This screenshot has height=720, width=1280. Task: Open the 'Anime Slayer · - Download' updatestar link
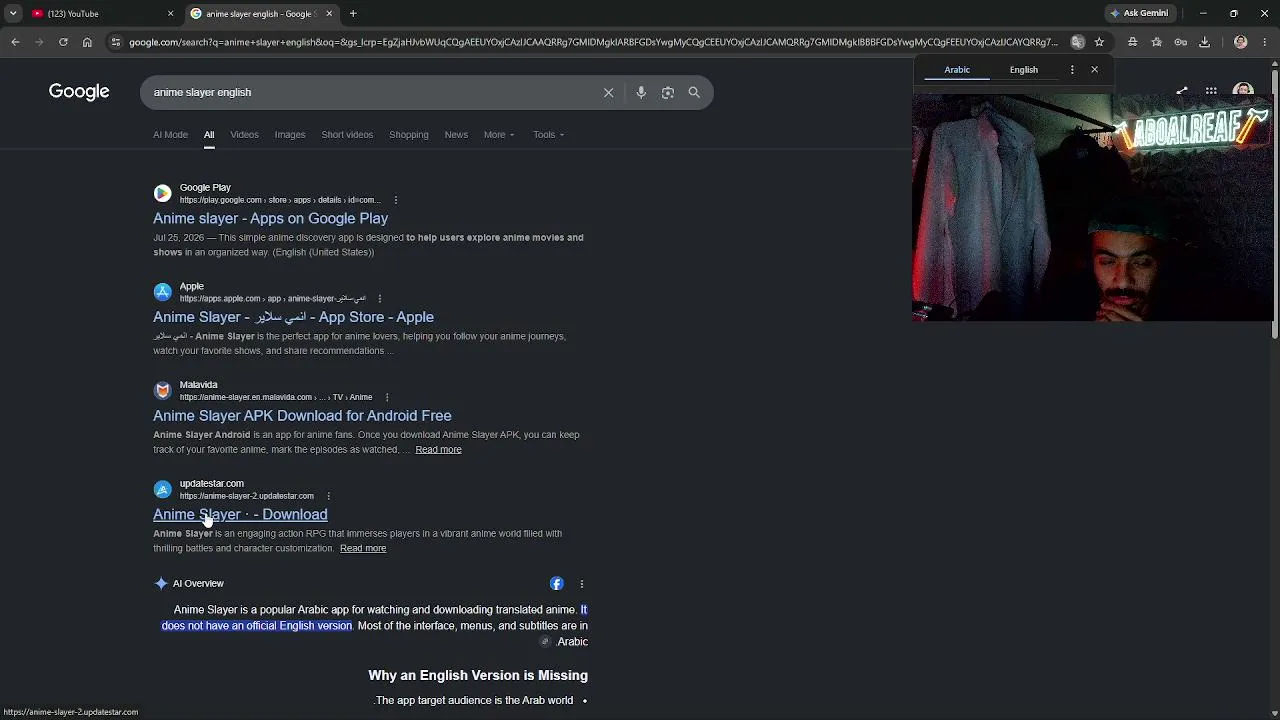(x=240, y=515)
